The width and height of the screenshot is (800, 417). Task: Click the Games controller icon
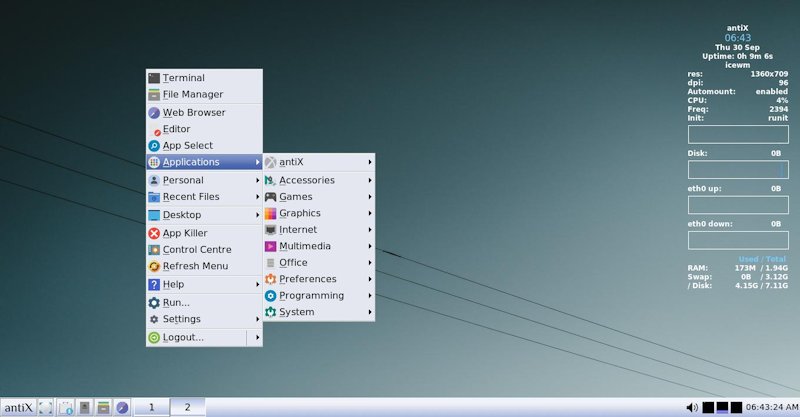[270, 197]
